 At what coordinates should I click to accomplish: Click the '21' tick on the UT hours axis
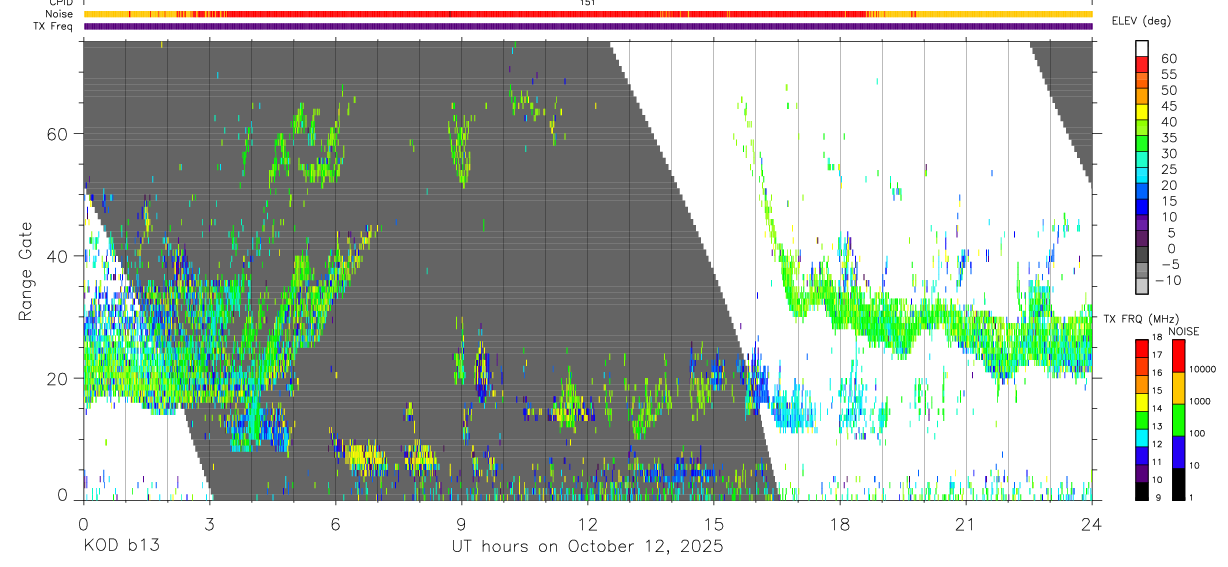tap(966, 524)
